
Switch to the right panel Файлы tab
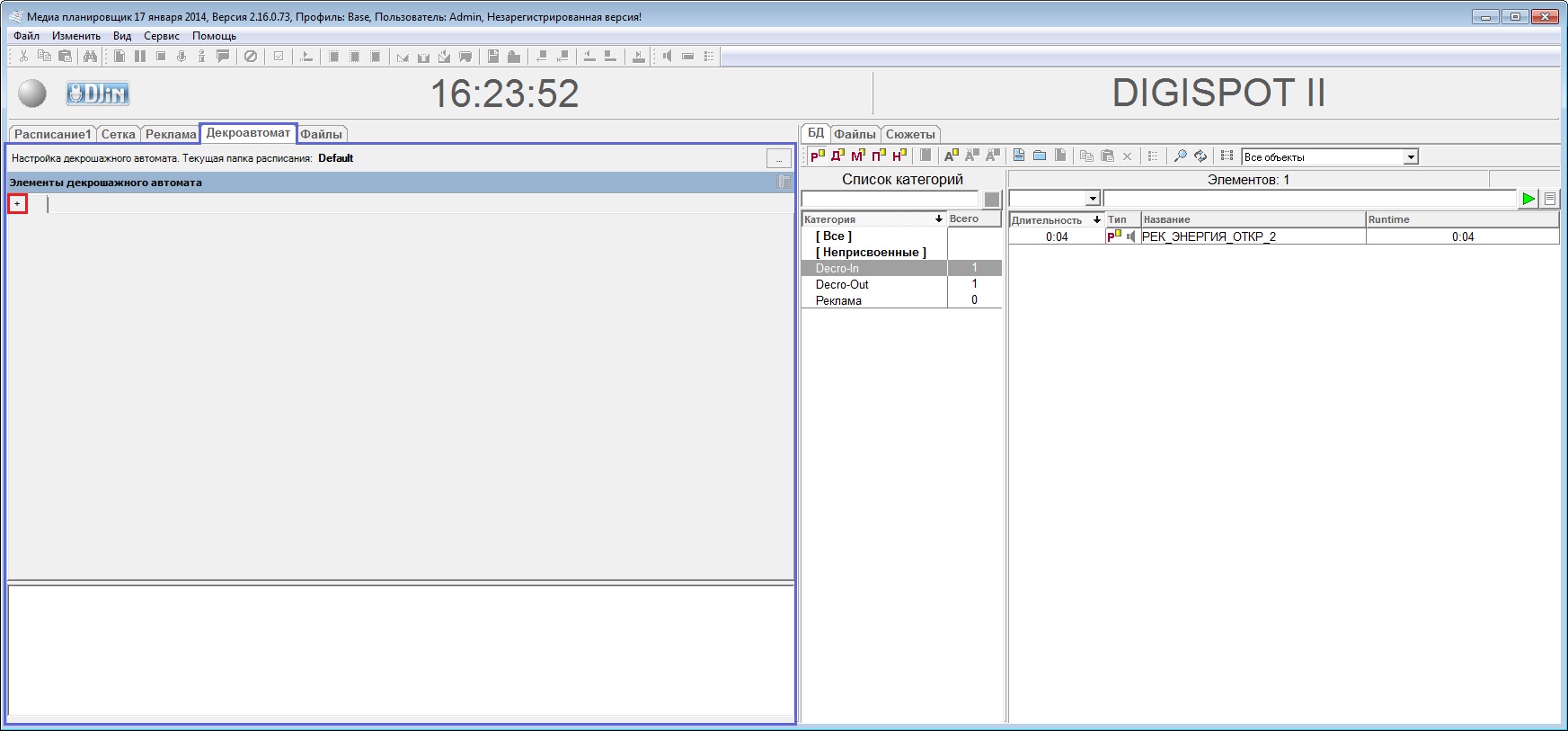[x=855, y=134]
